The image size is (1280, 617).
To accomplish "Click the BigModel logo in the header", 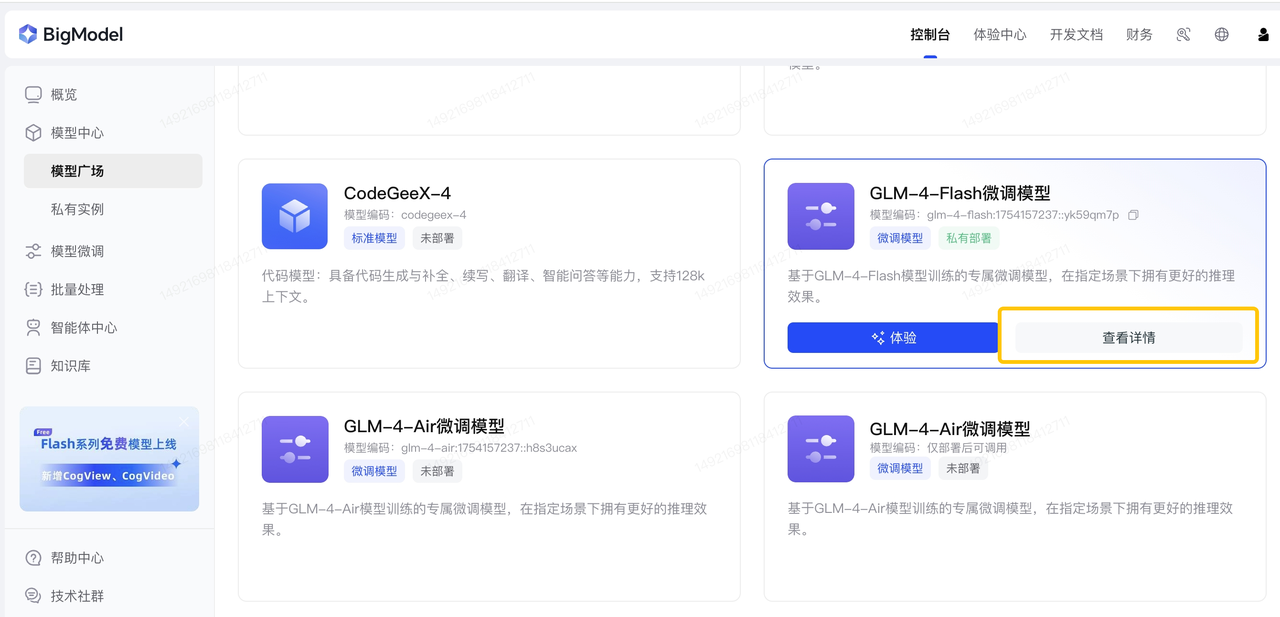I will click(x=70, y=34).
